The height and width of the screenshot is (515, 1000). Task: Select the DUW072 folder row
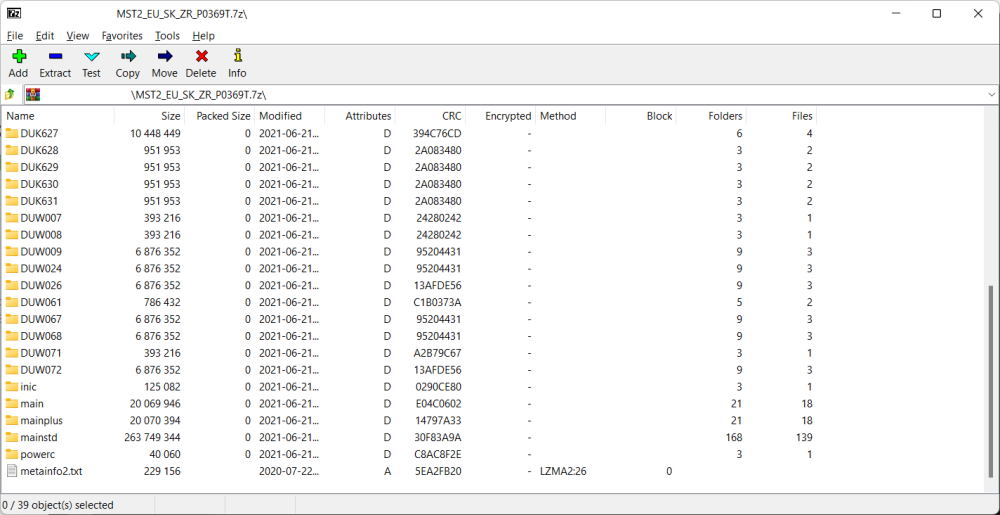[409, 370]
